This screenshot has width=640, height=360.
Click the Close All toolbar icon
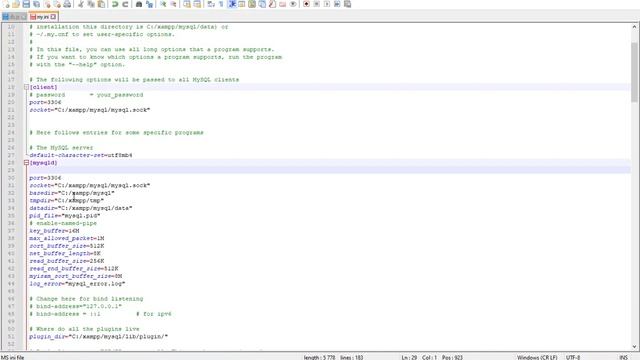(x=57, y=4)
